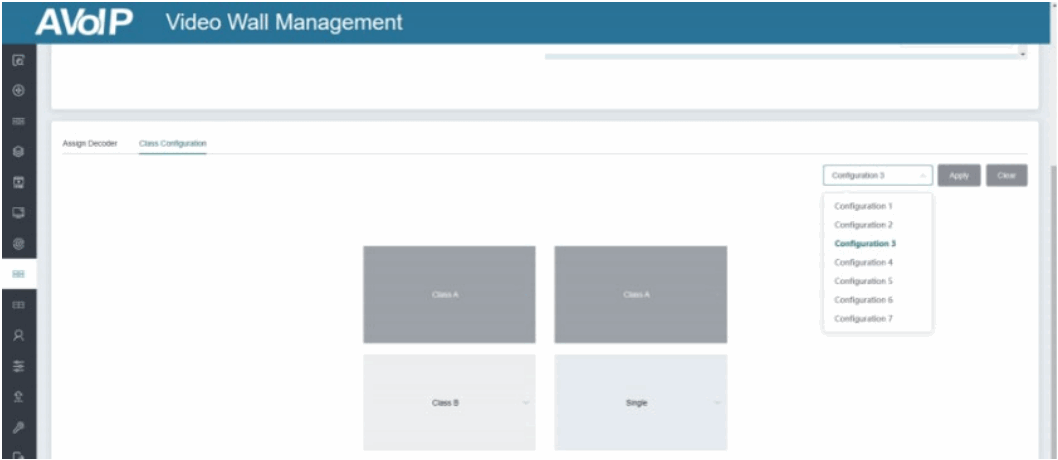The width and height of the screenshot is (1058, 460).
Task: Choose Configuration 4 from the list
Action: tap(863, 262)
